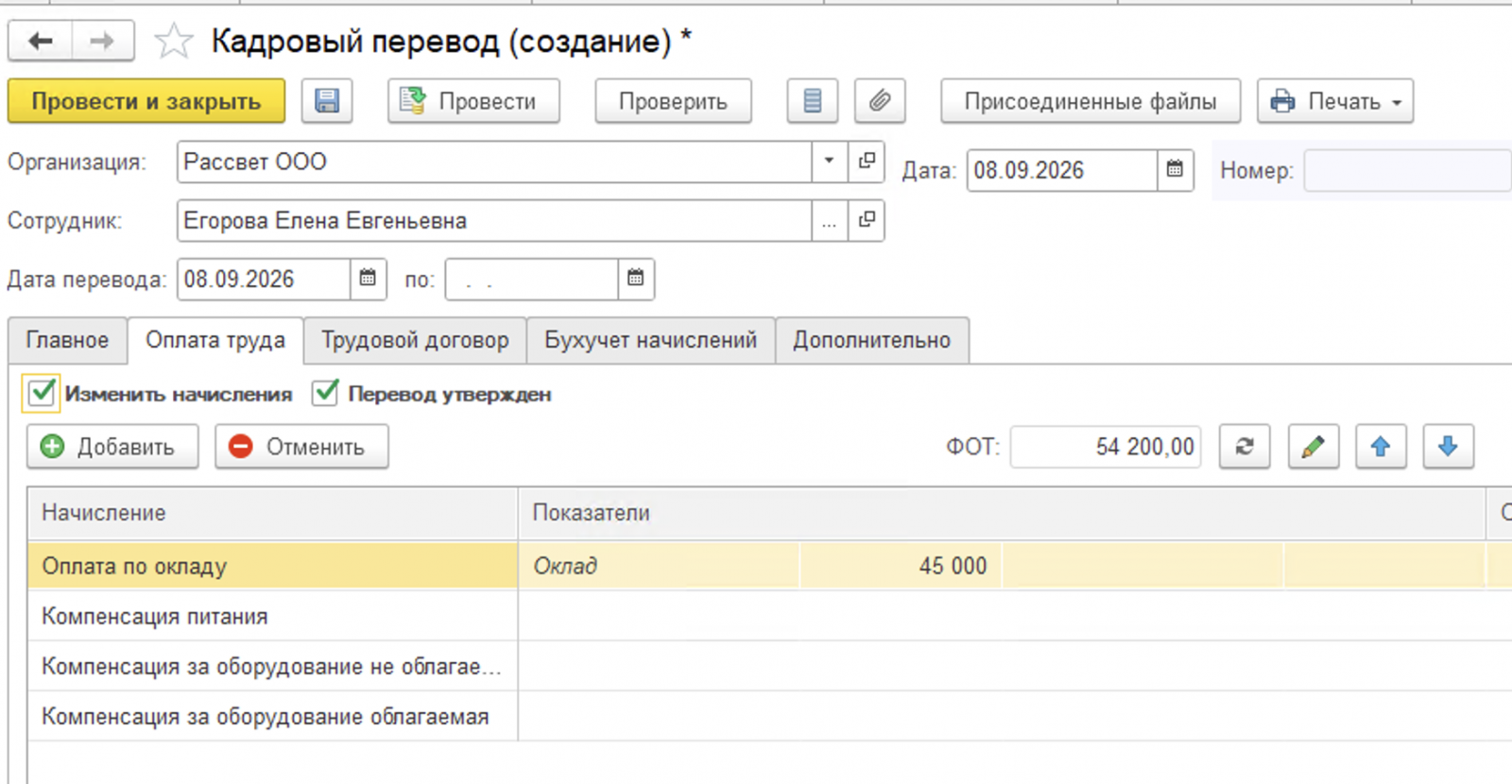Toggle the Изменить начисления checkbox
This screenshot has height=784, width=1512.
(42, 393)
